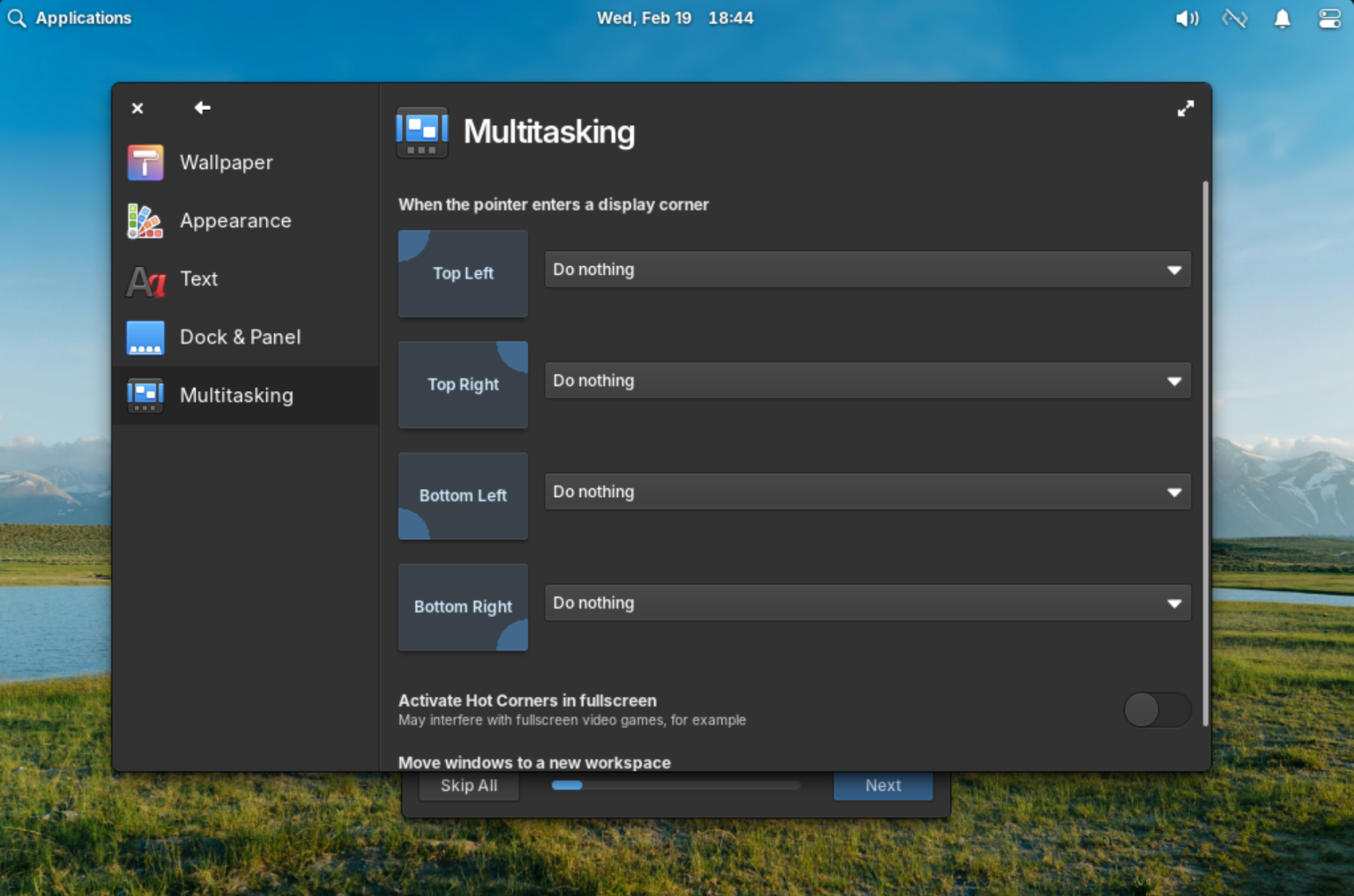Select the Top Left corner preview tile
The height and width of the screenshot is (896, 1354).
[x=463, y=273]
